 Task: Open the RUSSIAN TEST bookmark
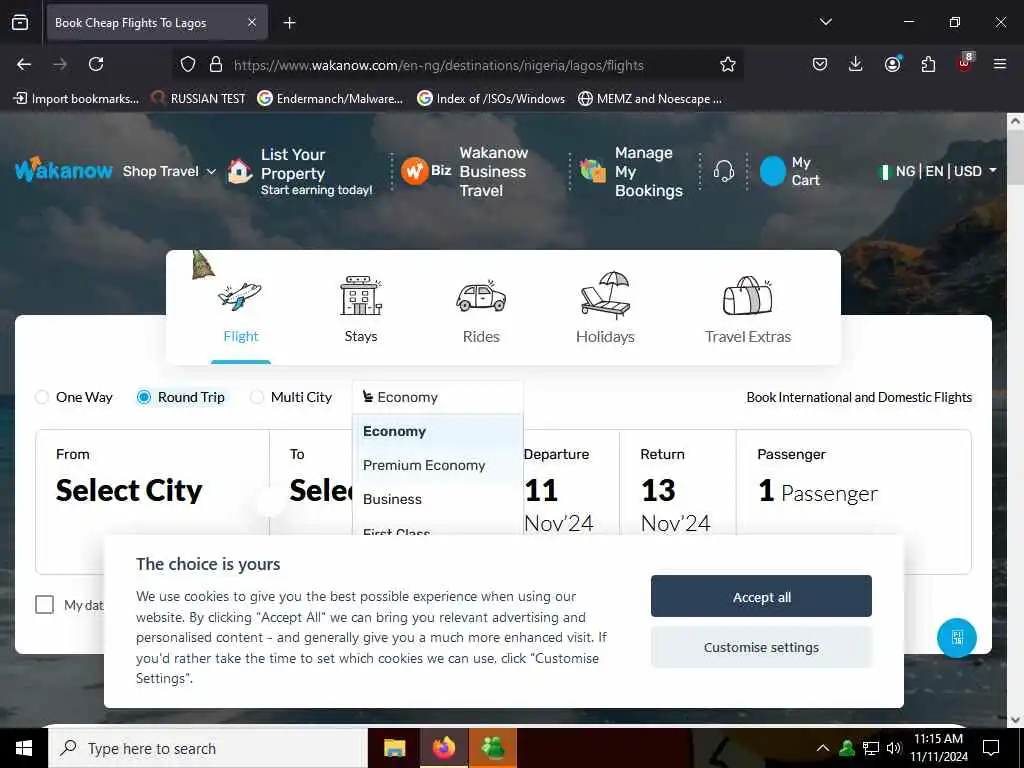(x=198, y=99)
